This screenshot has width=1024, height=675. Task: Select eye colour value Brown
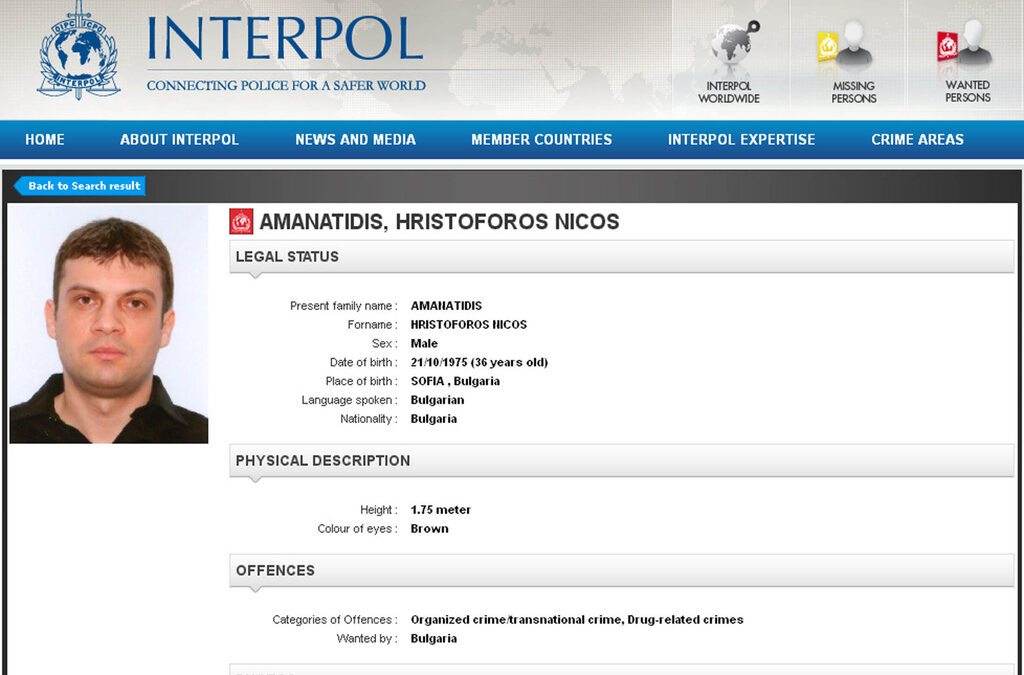(429, 529)
